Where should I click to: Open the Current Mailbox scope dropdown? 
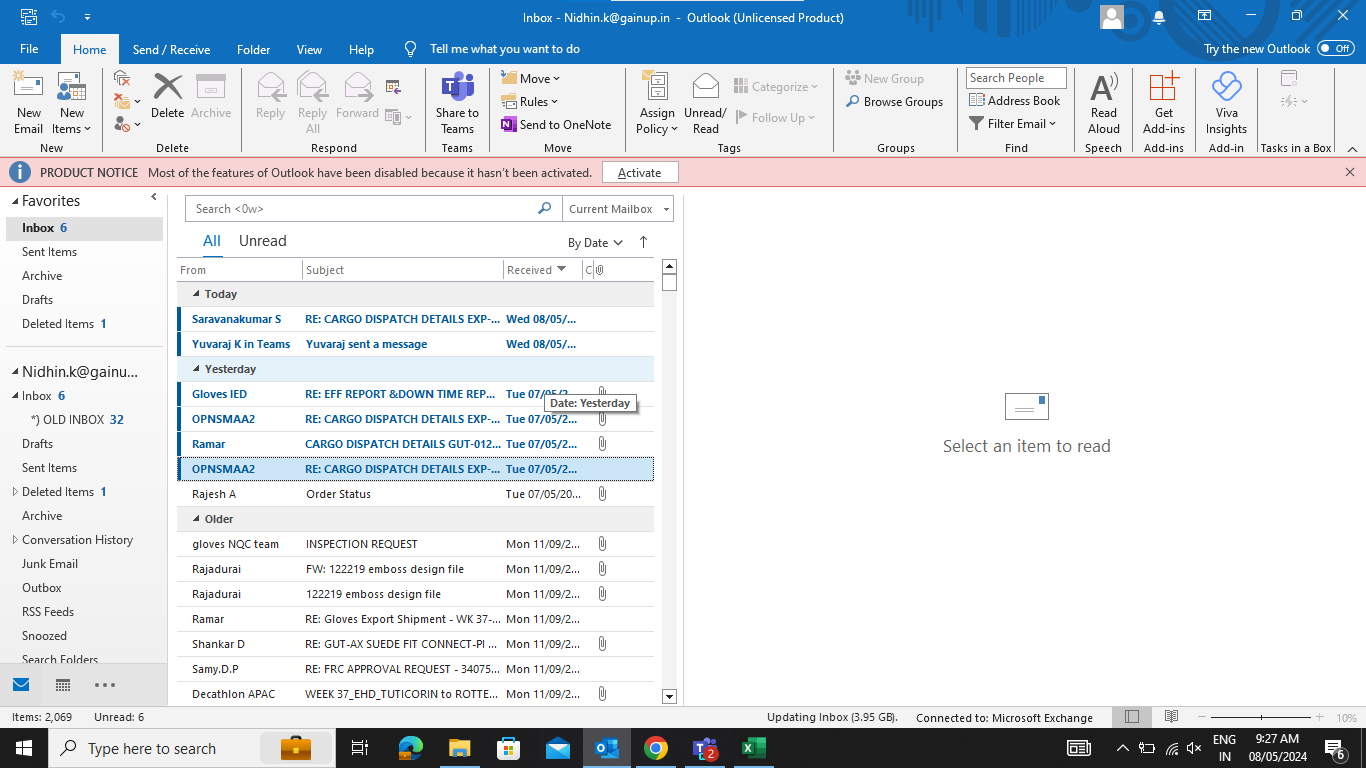(618, 209)
